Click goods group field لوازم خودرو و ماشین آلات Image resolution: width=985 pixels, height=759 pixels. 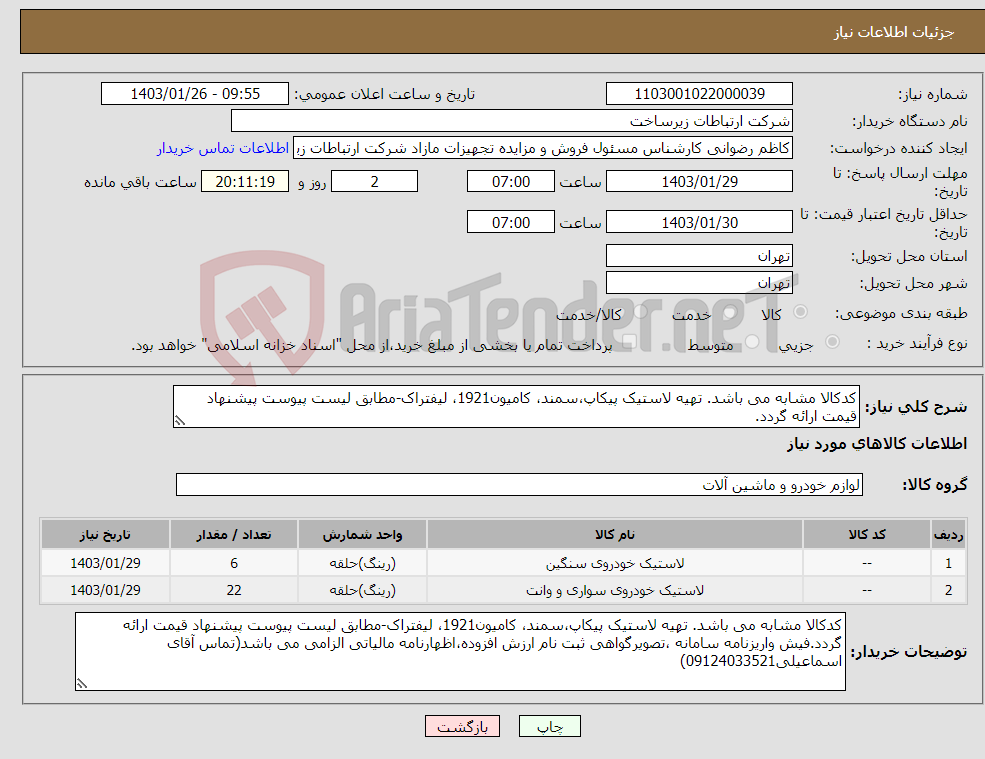tap(520, 484)
